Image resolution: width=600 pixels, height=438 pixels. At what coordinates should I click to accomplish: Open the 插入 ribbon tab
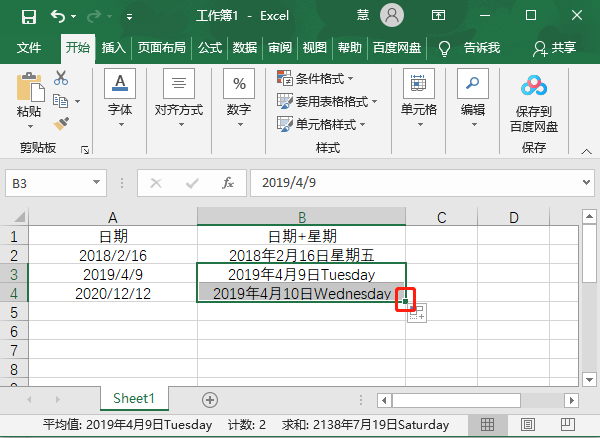click(x=113, y=47)
